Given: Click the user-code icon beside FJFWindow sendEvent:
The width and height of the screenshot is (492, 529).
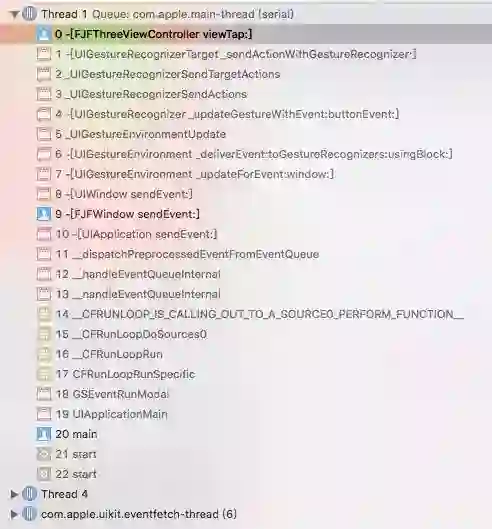Looking at the screenshot, I should pos(44,214).
